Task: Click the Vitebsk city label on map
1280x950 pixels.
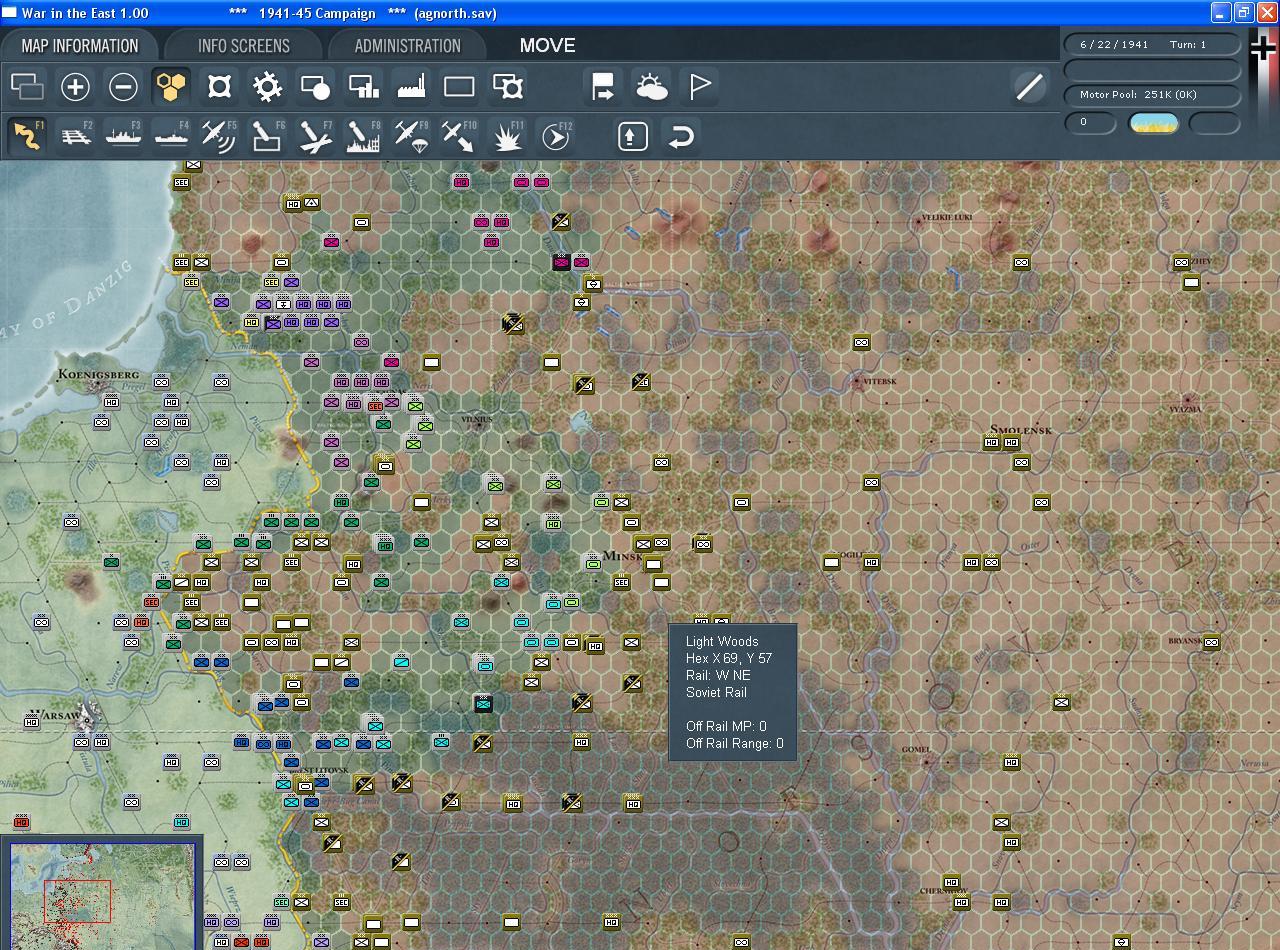Action: 880,381
